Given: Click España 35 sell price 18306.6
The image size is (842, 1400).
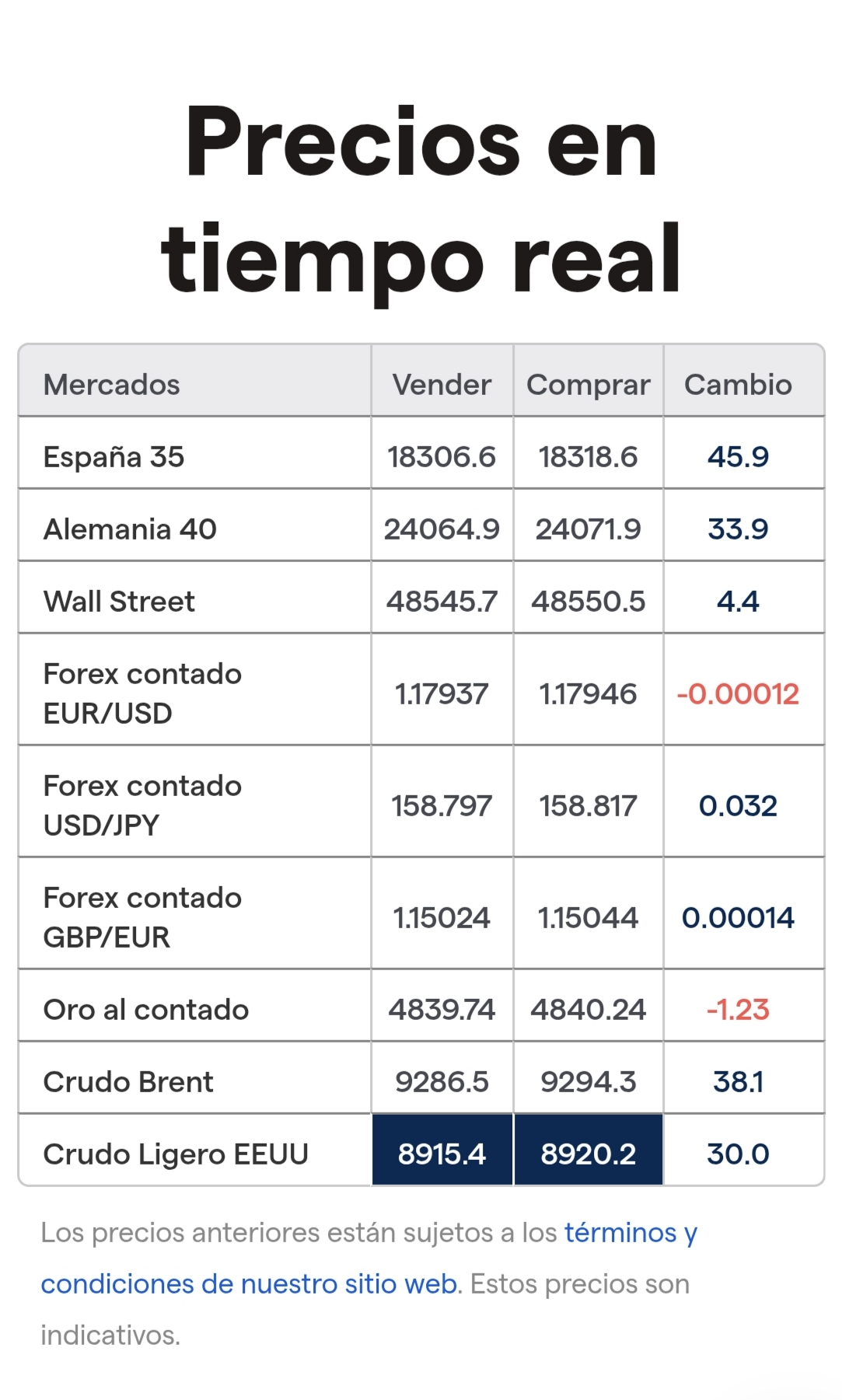Looking at the screenshot, I should tap(442, 457).
